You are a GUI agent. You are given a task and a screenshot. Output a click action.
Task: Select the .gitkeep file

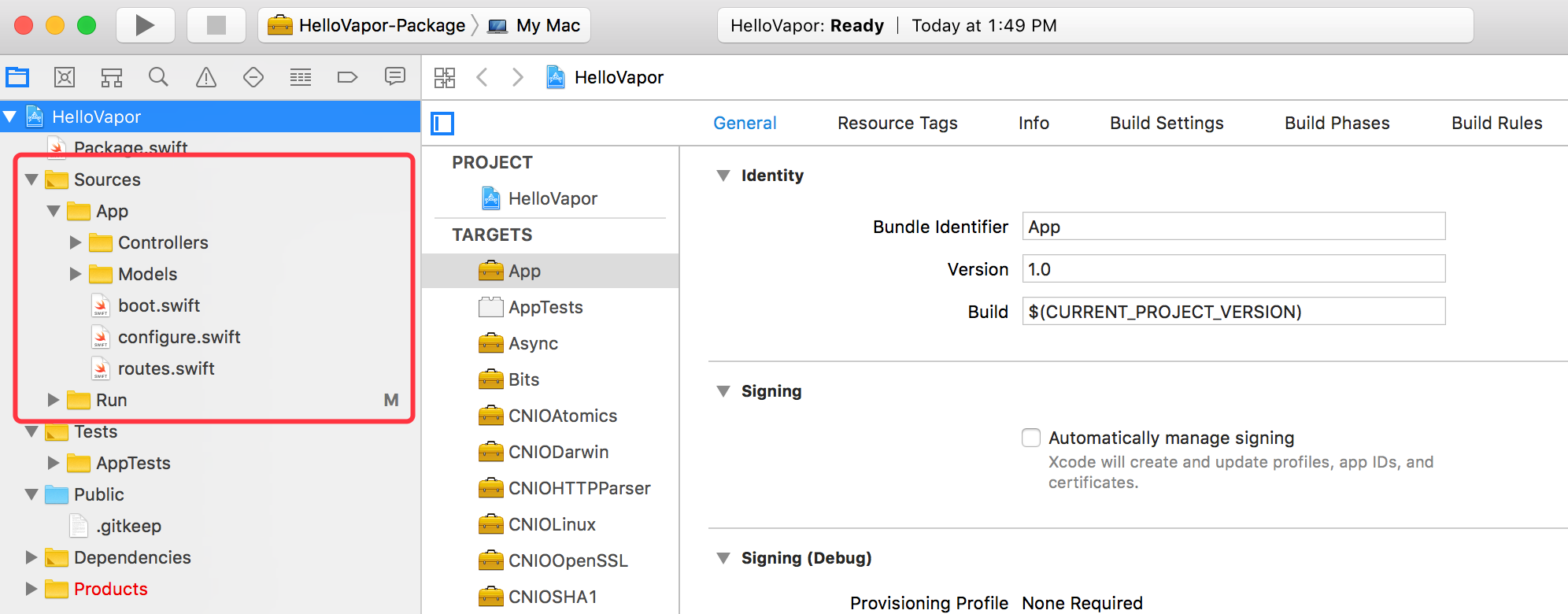128,526
